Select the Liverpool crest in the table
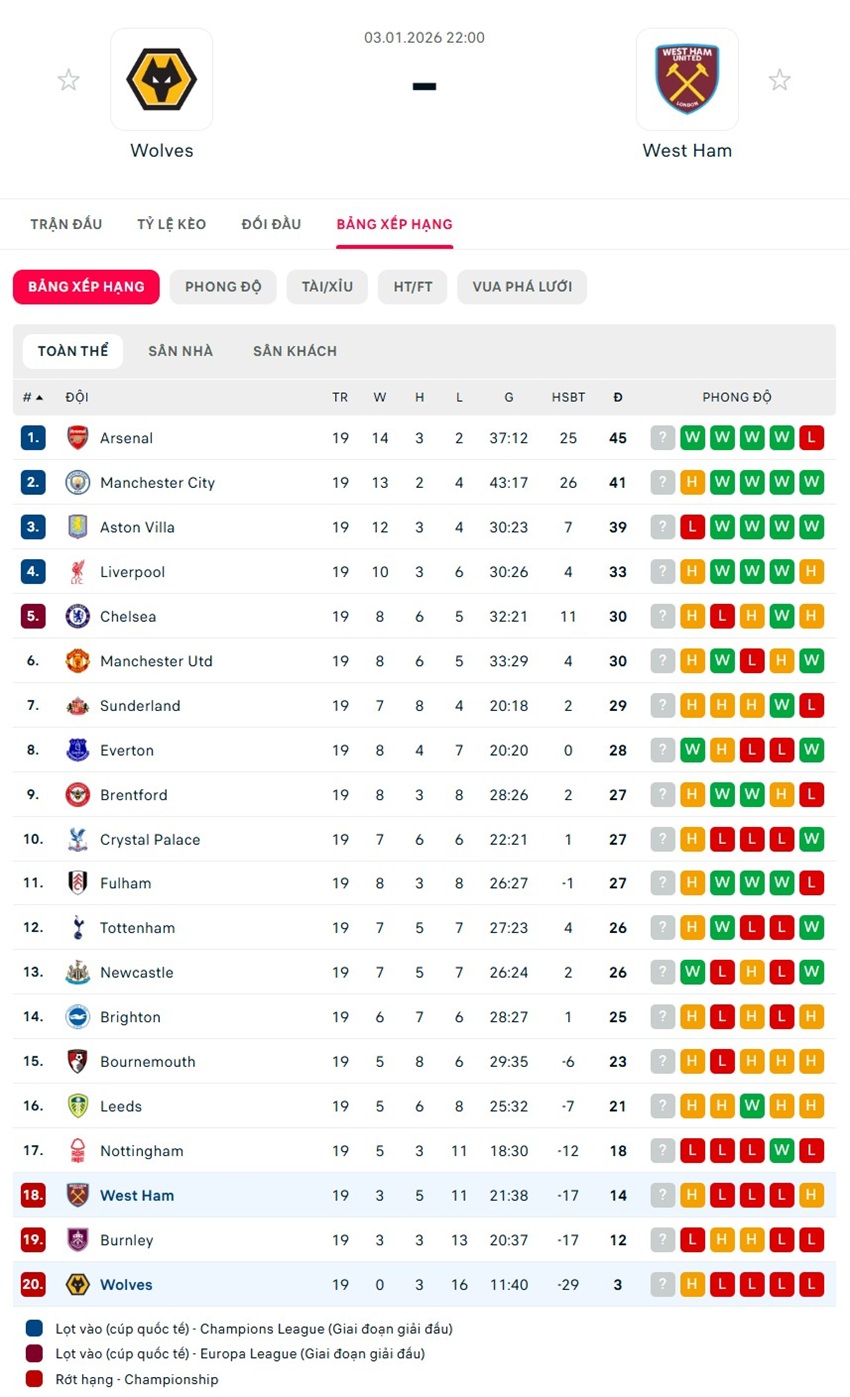 [x=78, y=572]
